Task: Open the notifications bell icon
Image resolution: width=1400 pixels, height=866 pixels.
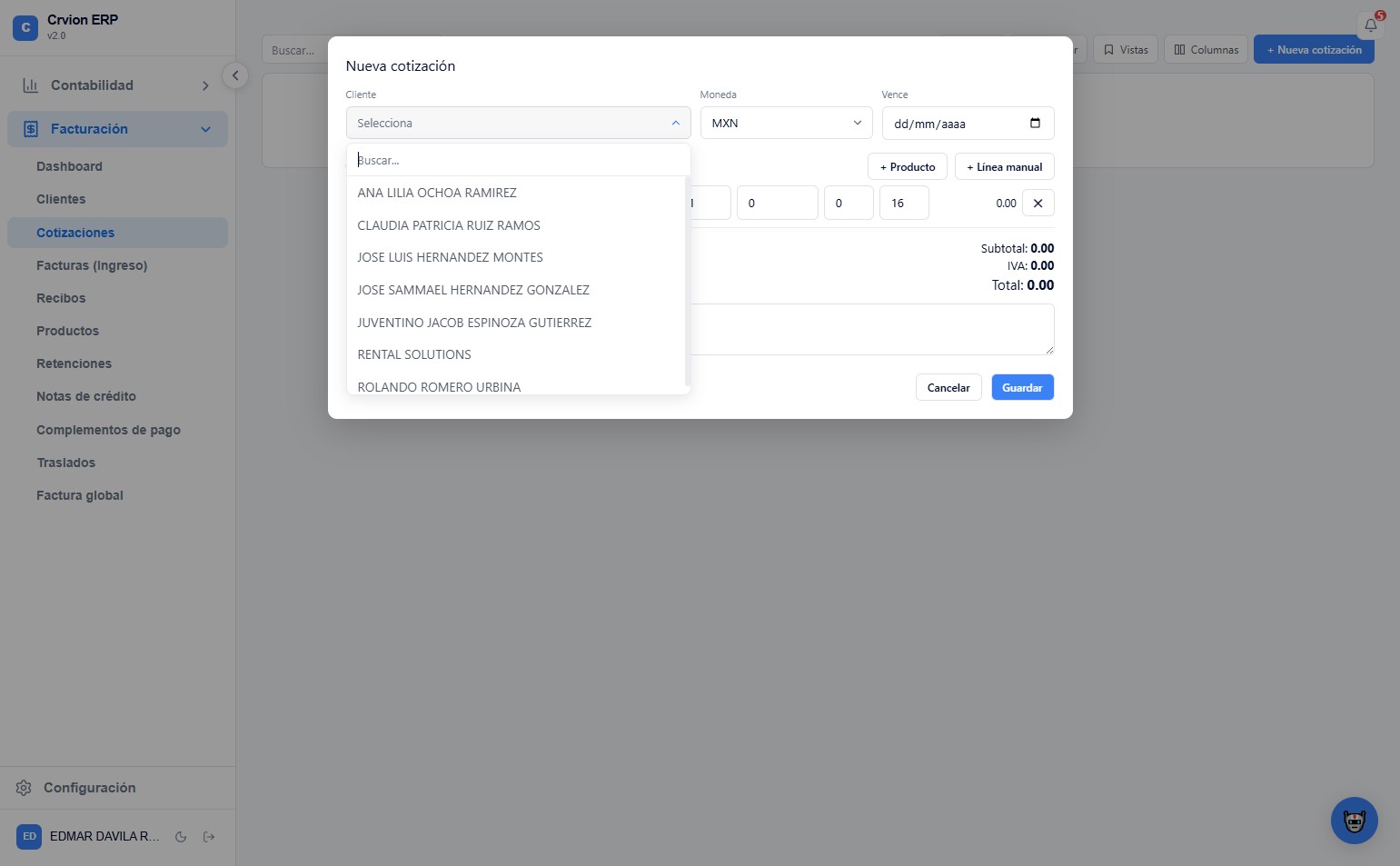Action: [x=1370, y=25]
